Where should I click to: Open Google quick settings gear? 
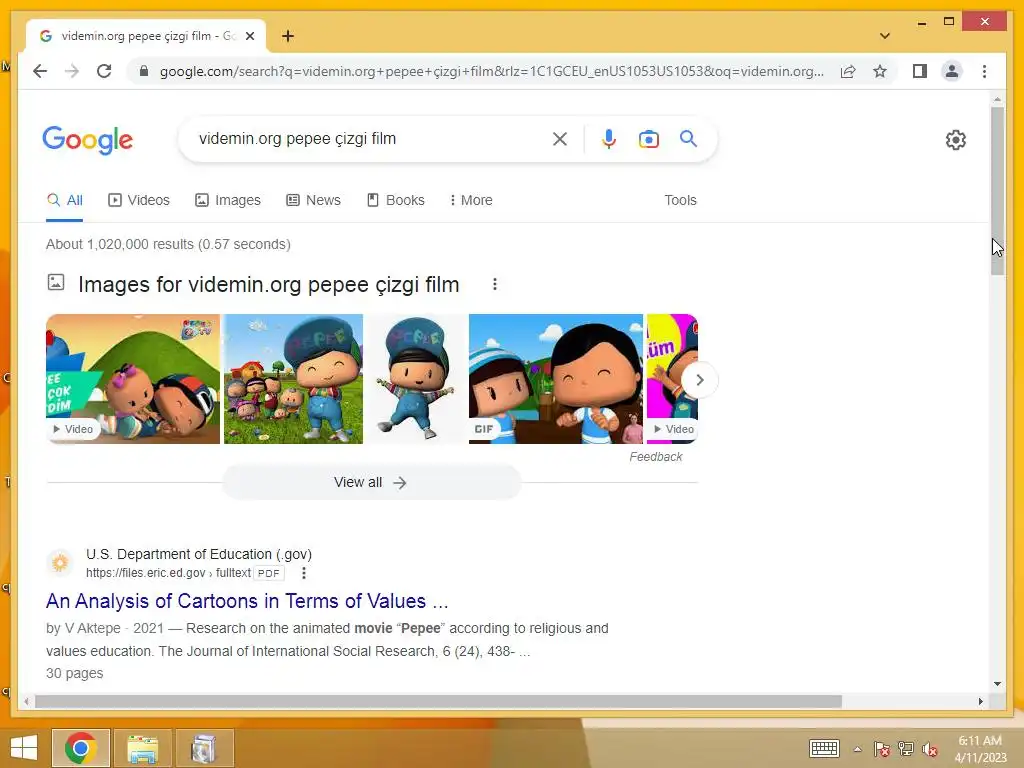pyautogui.click(x=955, y=140)
